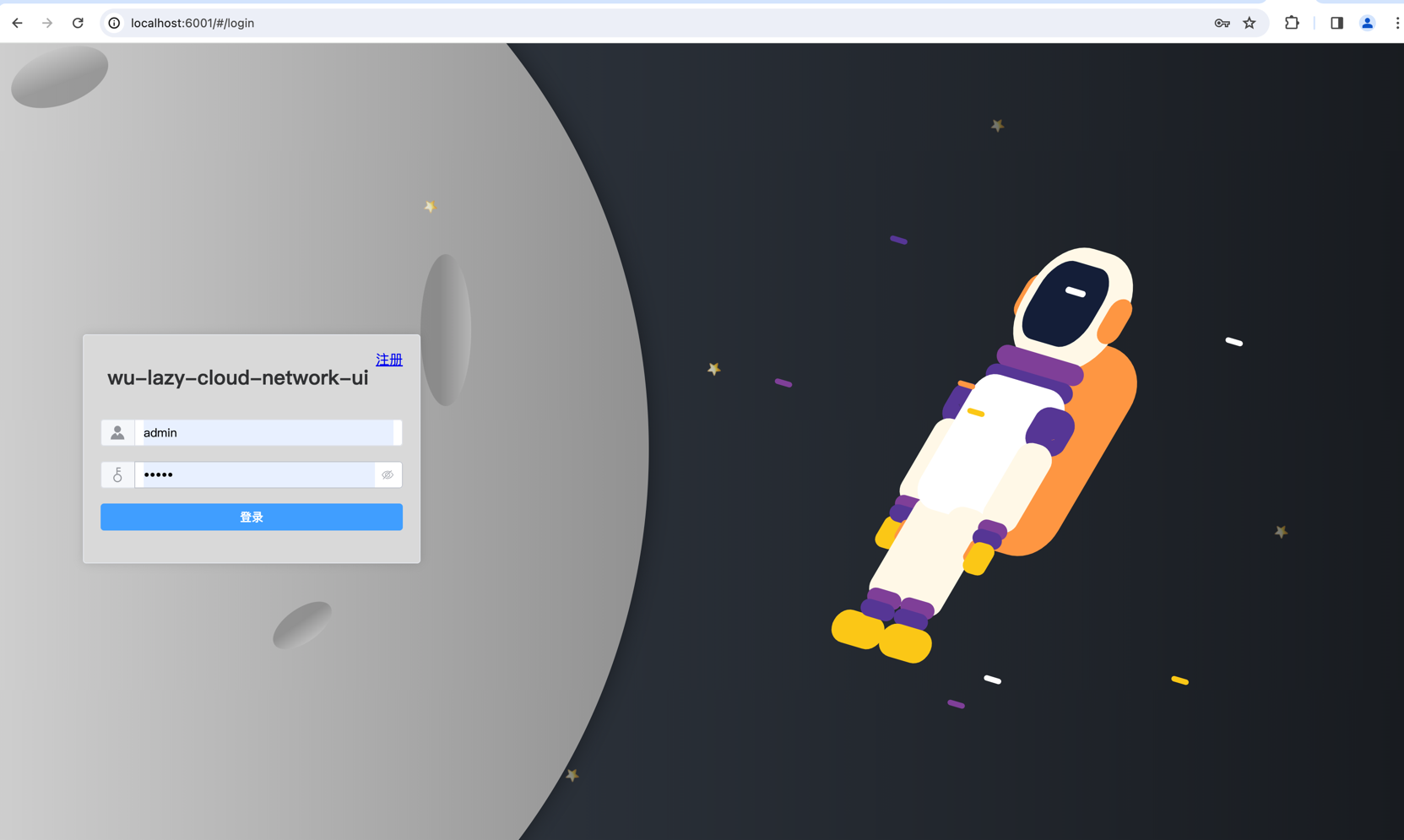Click the masked password input field
The image size is (1404, 840).
tap(253, 474)
